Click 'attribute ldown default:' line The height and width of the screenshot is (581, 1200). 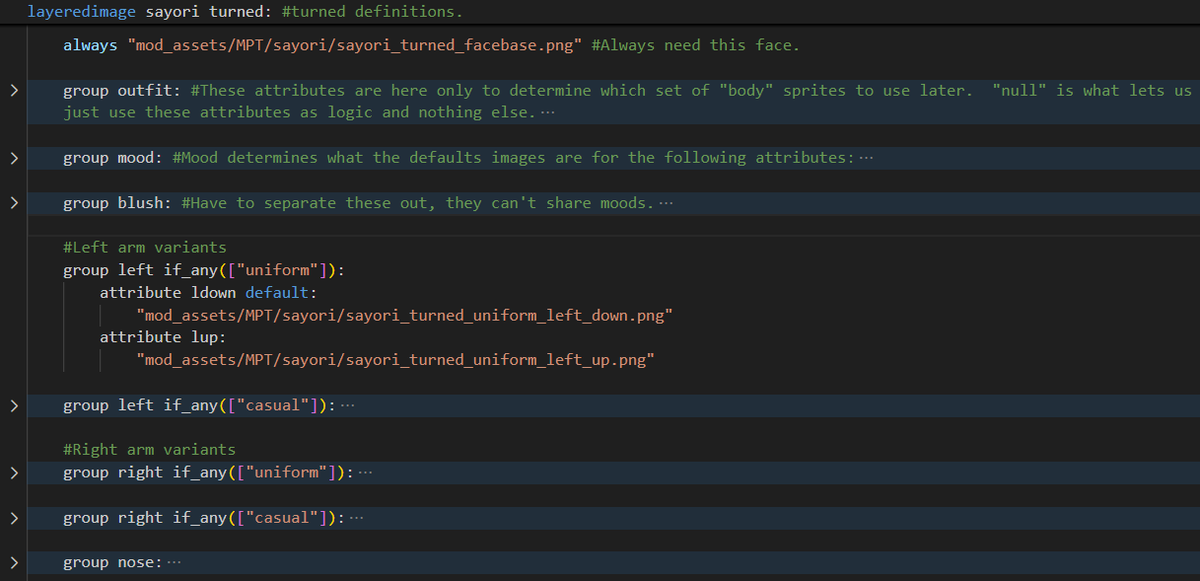tap(208, 293)
